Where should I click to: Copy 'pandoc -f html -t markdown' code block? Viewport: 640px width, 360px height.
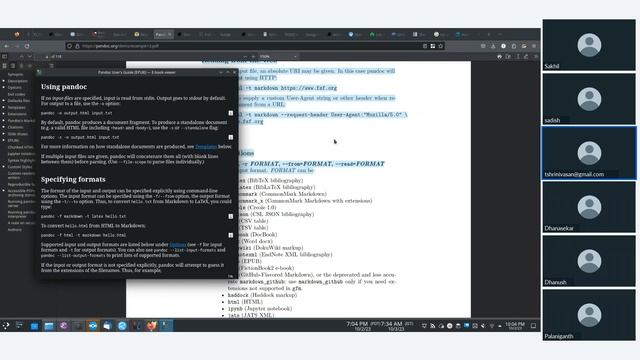point(231,235)
